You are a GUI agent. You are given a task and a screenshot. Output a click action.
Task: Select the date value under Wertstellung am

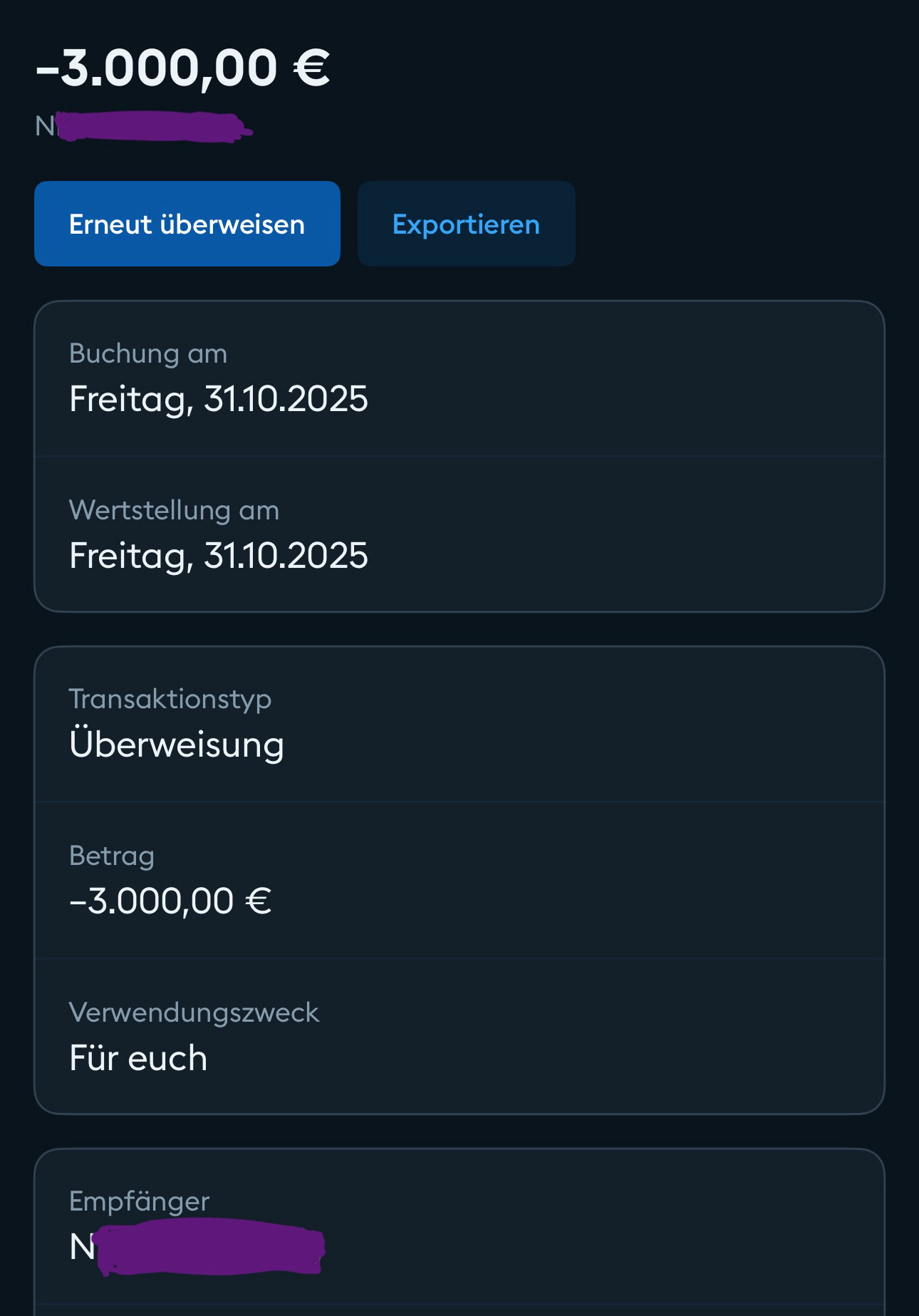click(219, 555)
